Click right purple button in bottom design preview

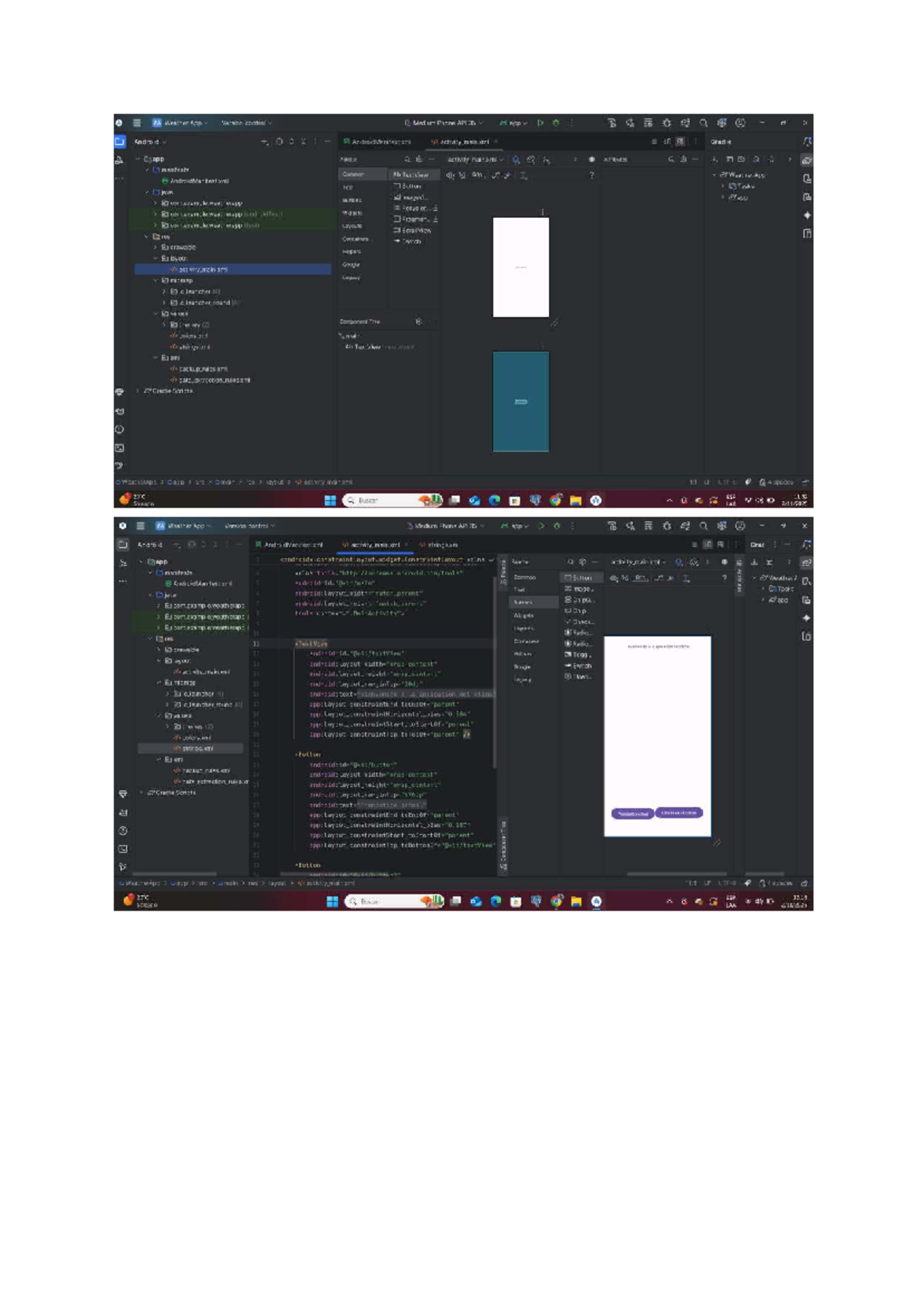point(678,812)
